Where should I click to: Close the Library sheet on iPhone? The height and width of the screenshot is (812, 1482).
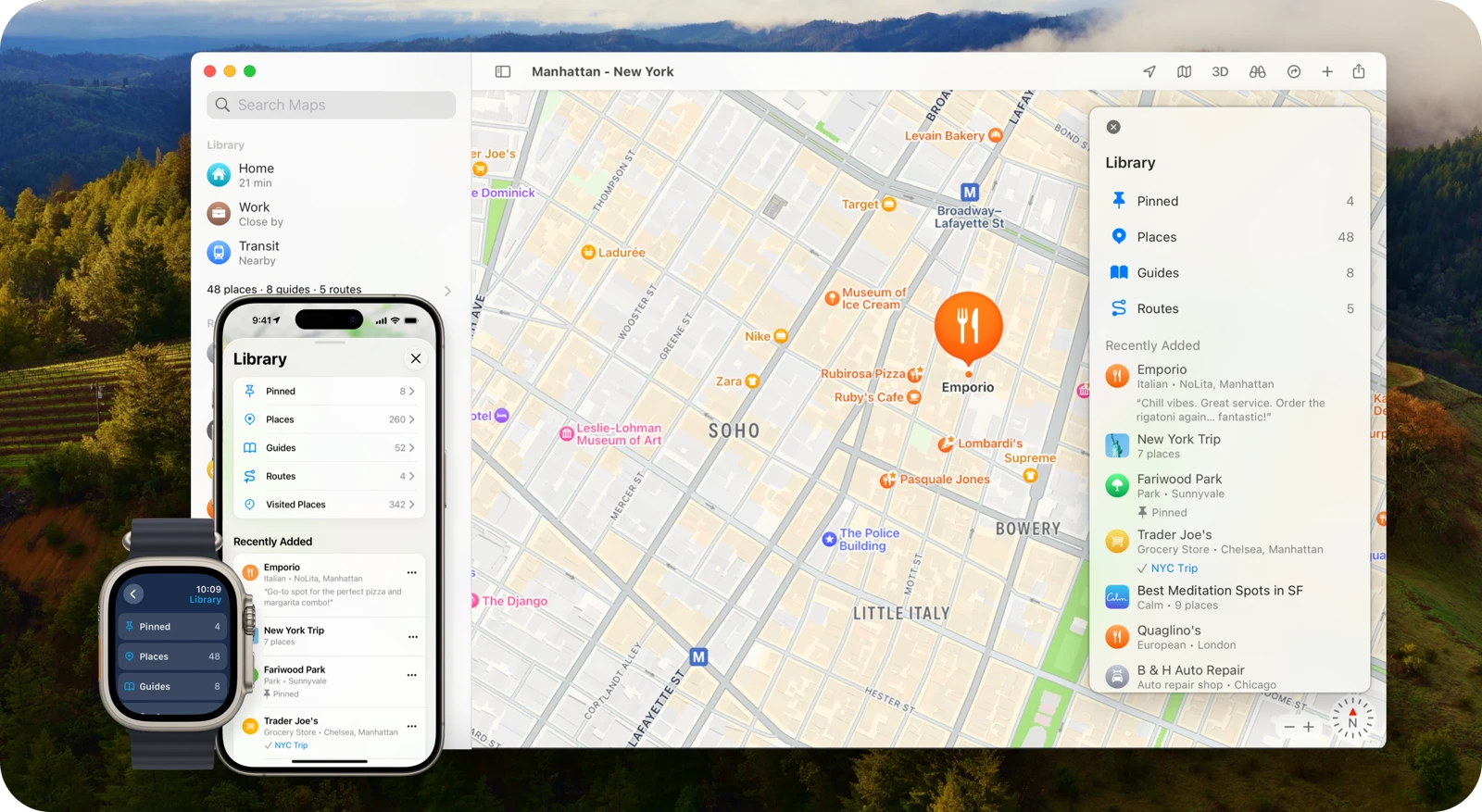[416, 358]
